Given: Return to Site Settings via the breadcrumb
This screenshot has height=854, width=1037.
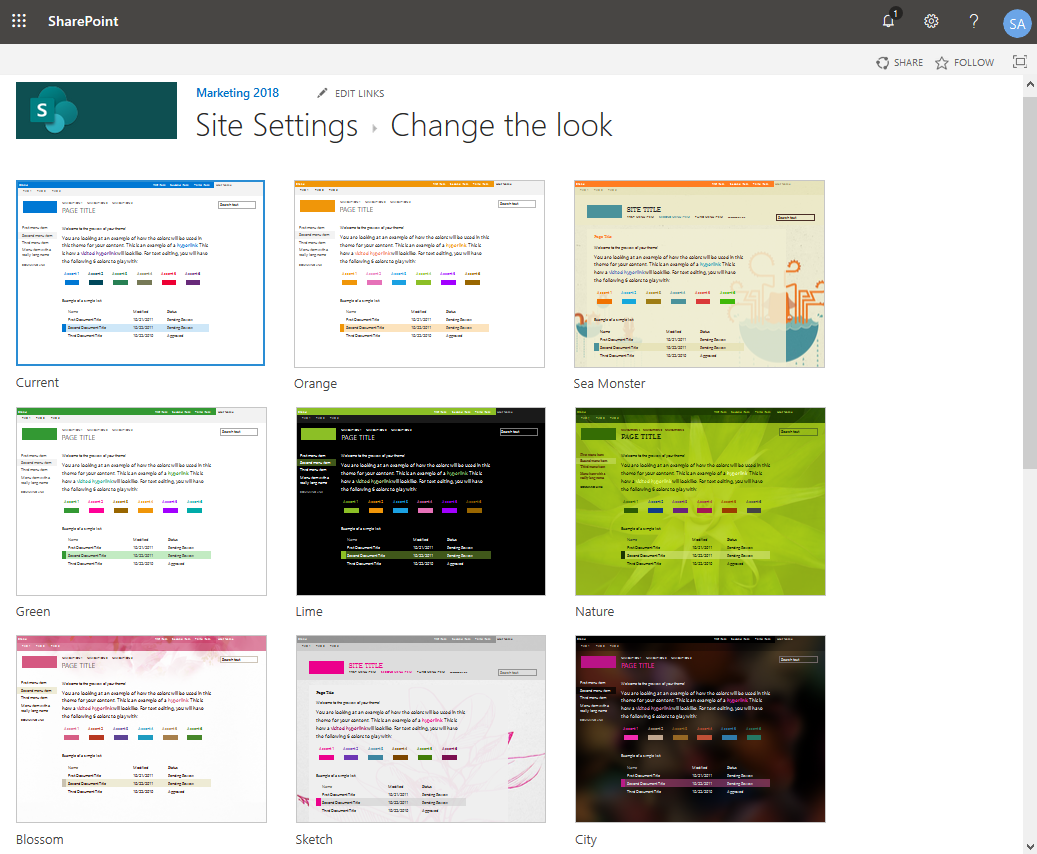Looking at the screenshot, I should [x=276, y=125].
